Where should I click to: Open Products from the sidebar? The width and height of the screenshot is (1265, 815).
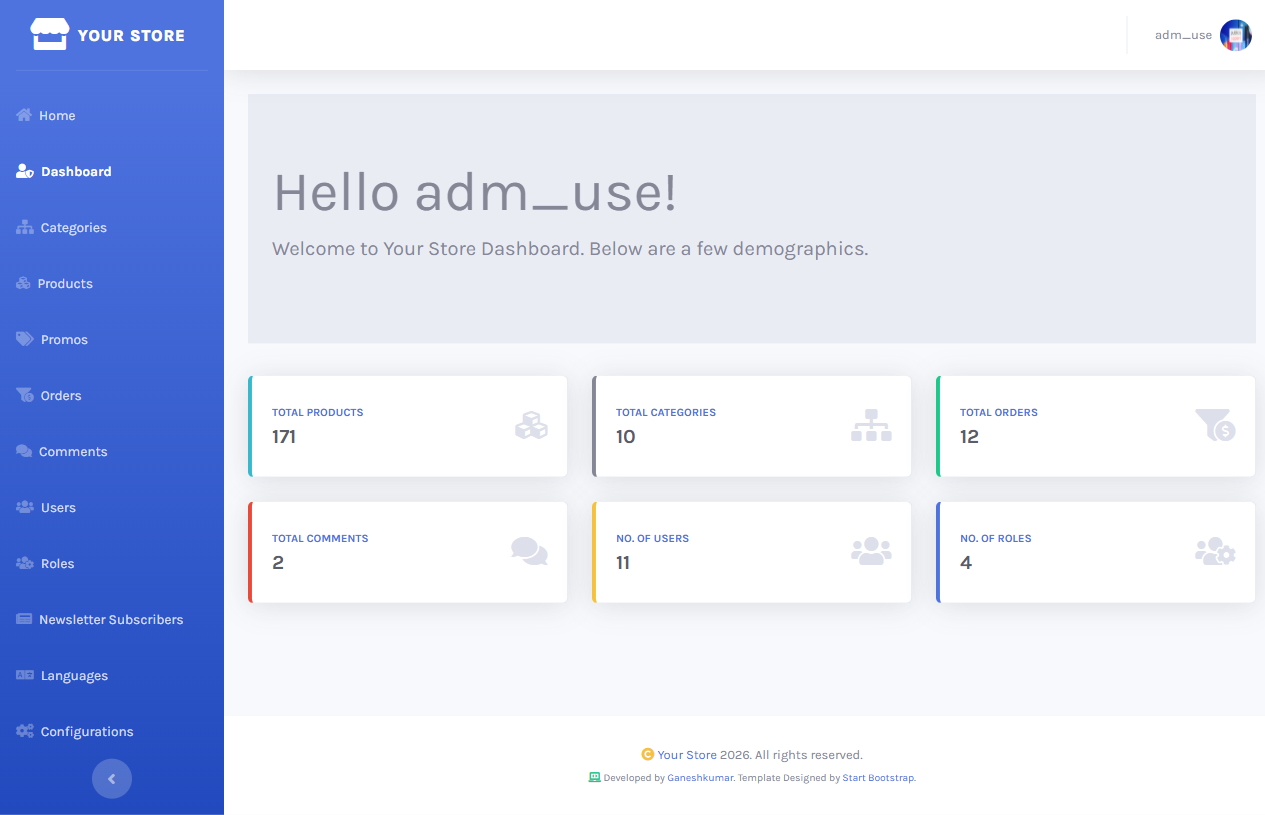click(112, 283)
